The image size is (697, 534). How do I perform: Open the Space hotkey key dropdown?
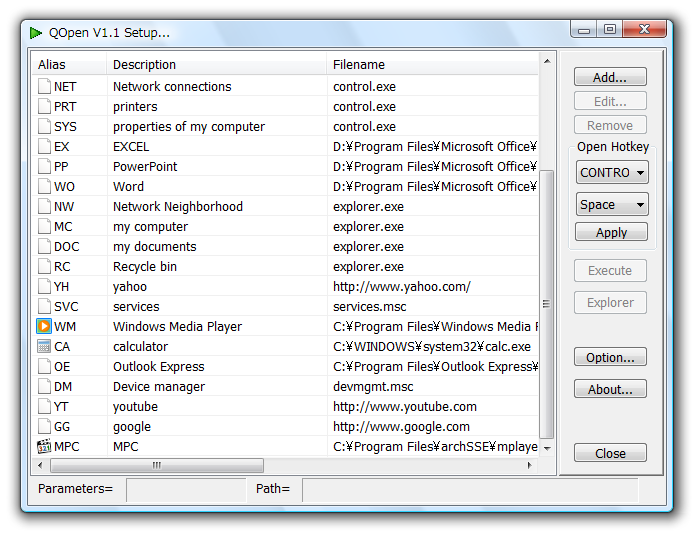612,205
